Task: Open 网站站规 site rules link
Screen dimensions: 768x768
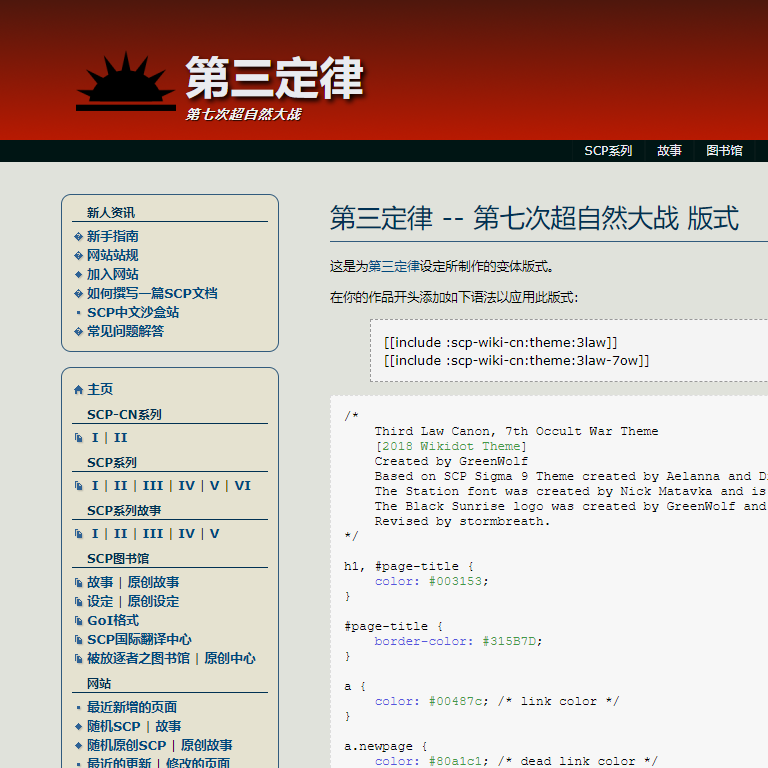Action: point(112,256)
